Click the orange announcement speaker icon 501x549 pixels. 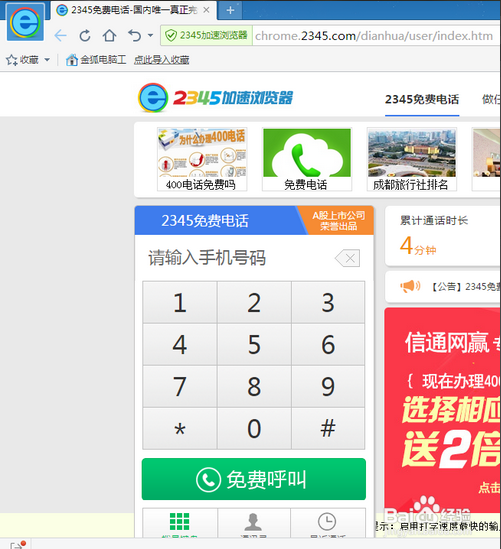coord(410,286)
